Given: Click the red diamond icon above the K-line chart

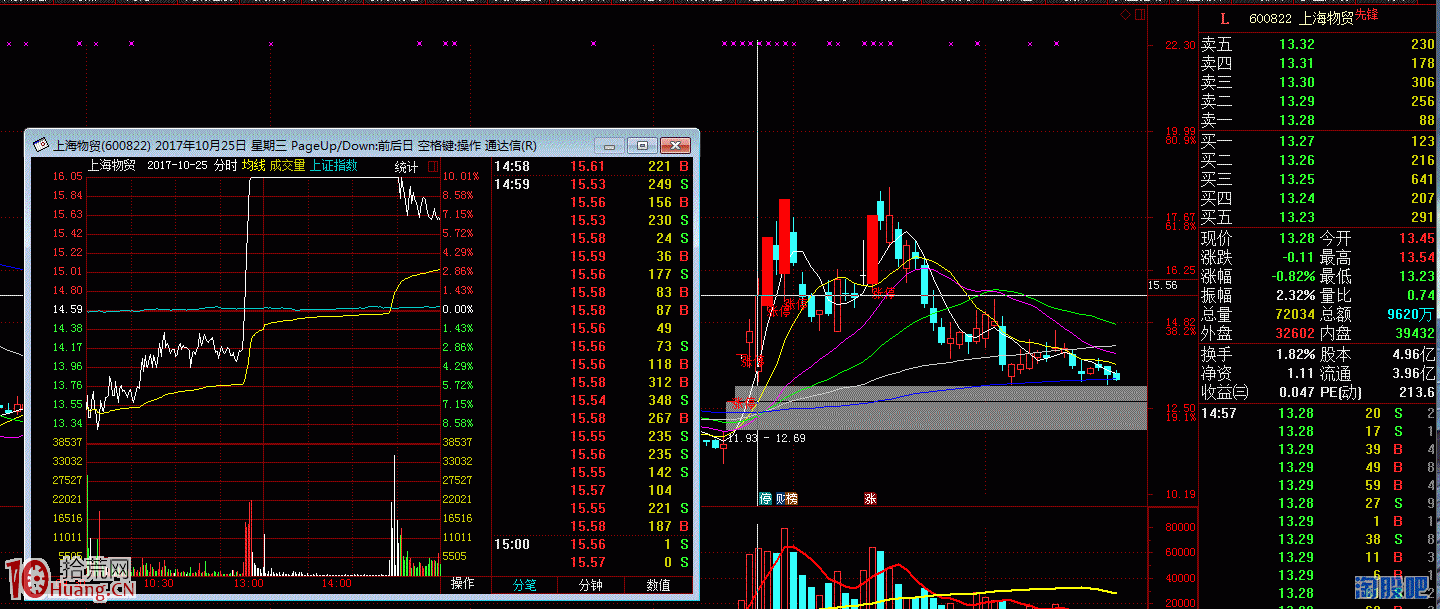Looking at the screenshot, I should coord(1125,15).
